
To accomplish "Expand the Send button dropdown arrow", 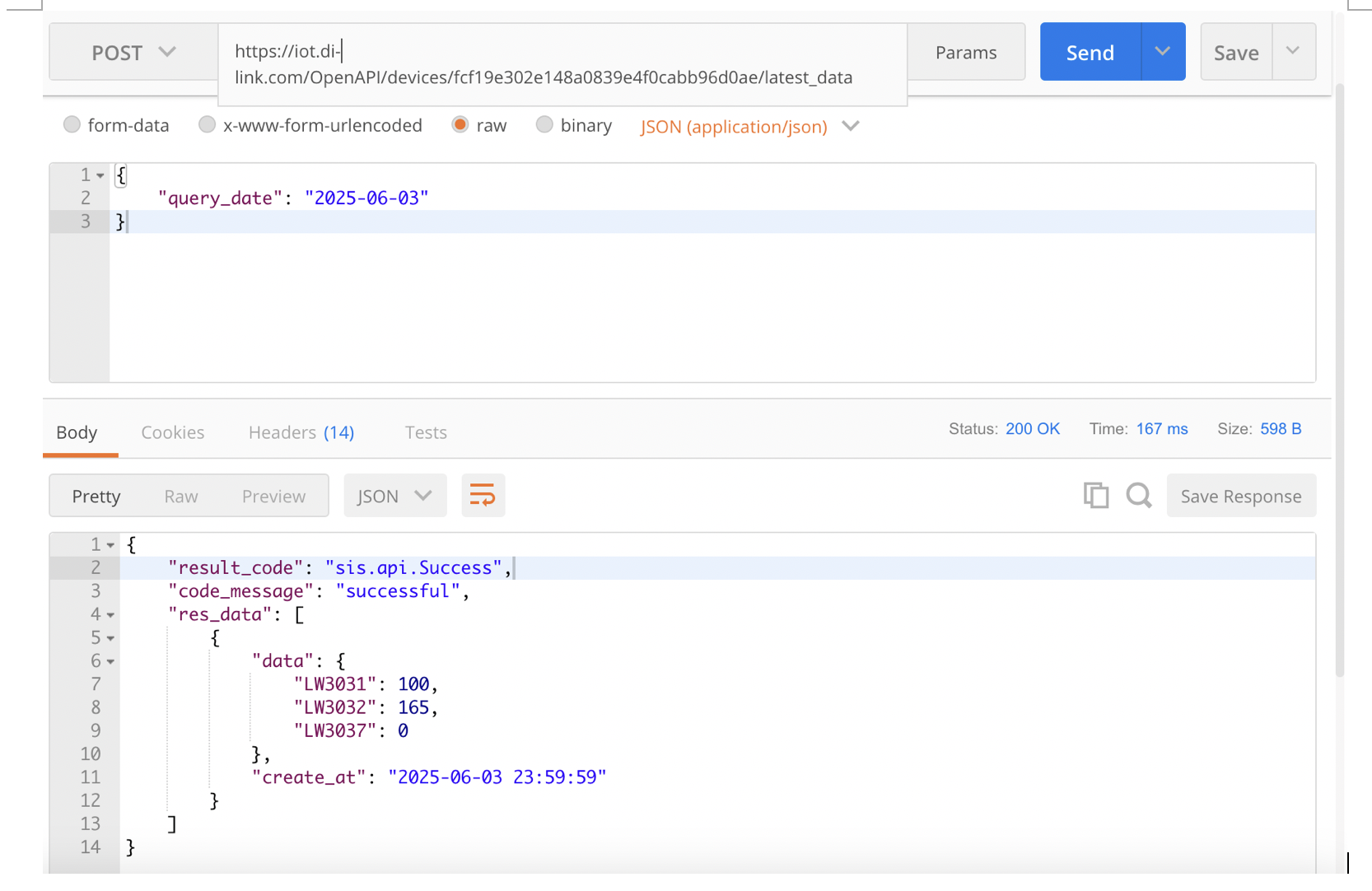I will coord(1163,52).
